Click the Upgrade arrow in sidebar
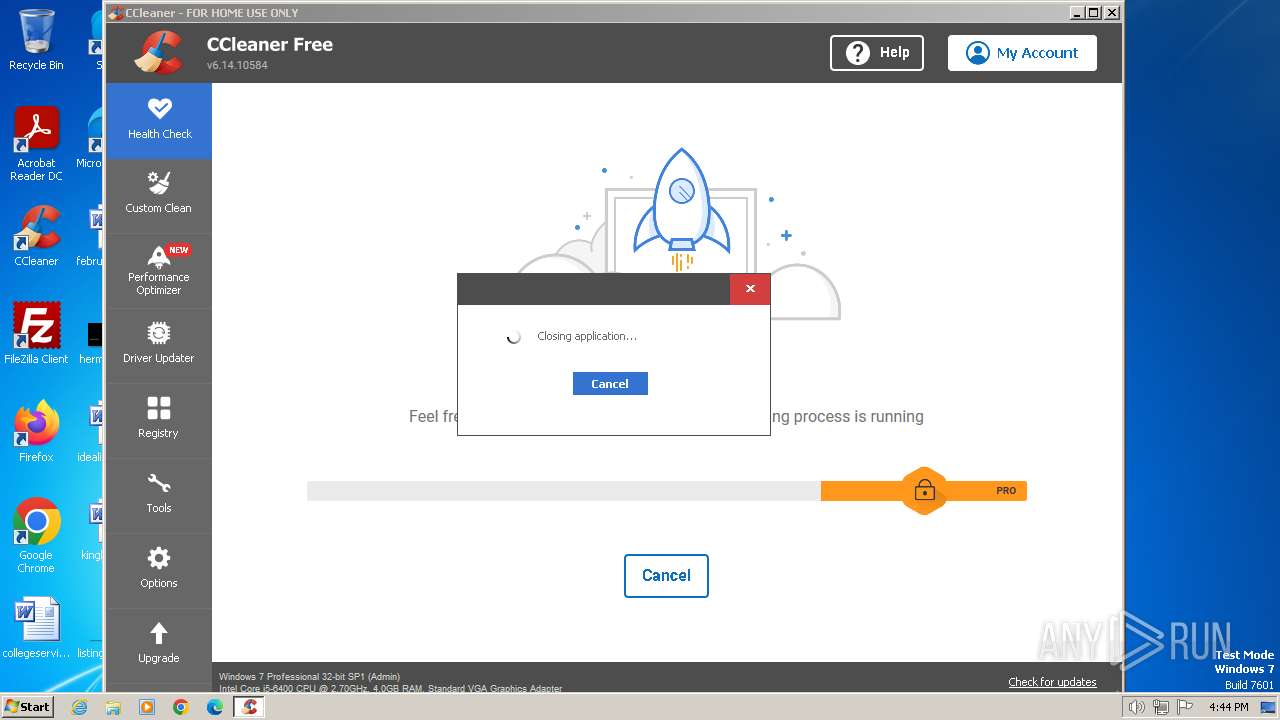1280x720 pixels. pyautogui.click(x=159, y=633)
